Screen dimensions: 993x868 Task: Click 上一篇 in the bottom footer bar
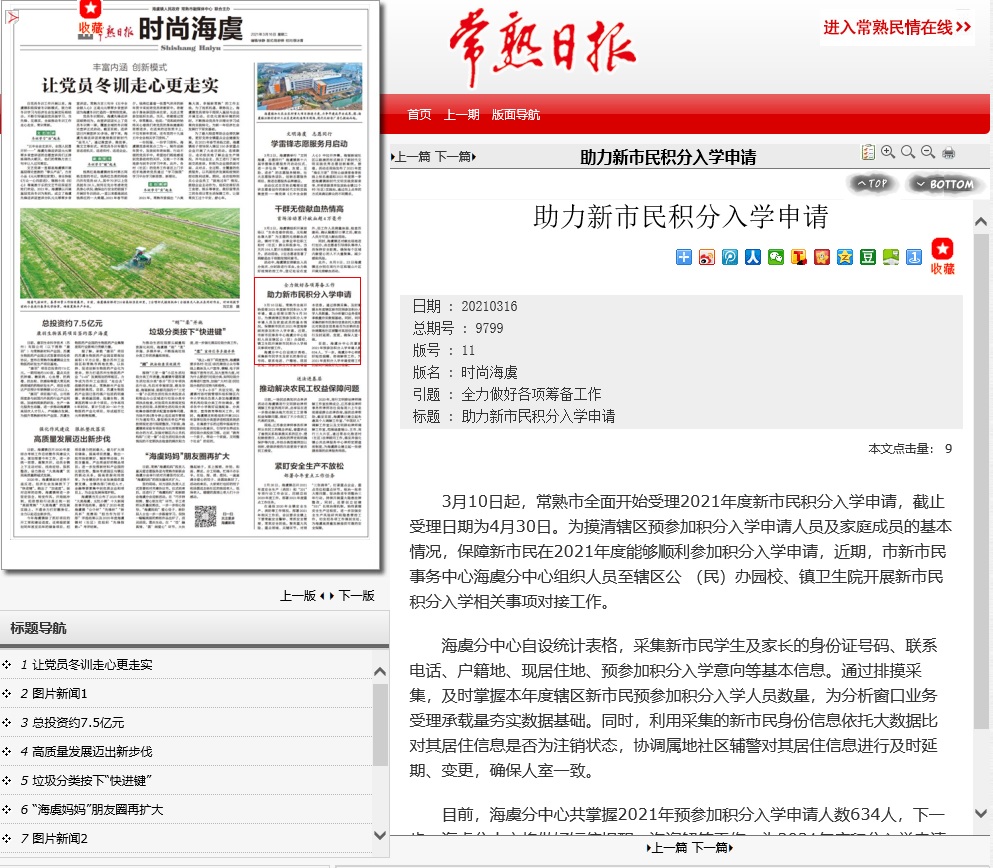667,848
